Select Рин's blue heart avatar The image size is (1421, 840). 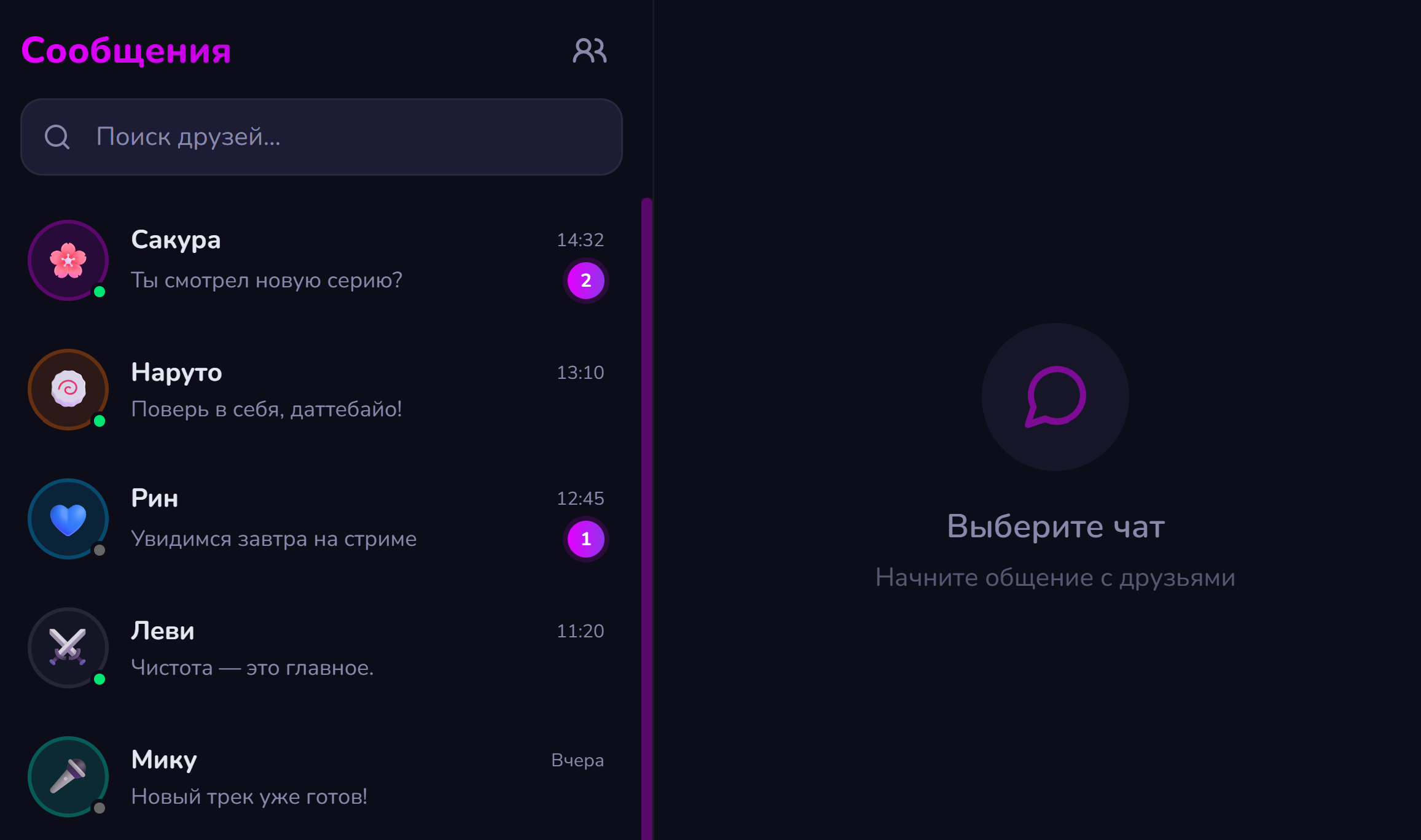point(68,519)
